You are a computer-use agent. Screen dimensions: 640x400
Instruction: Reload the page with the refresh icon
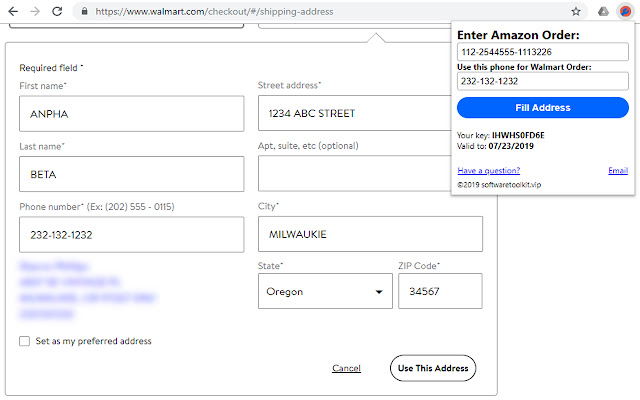tap(59, 11)
